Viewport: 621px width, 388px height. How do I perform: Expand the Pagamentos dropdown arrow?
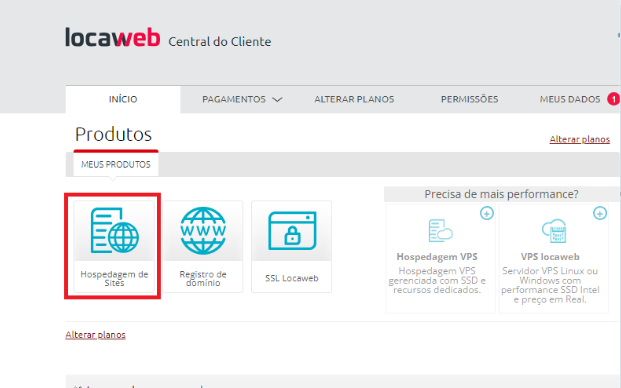tap(277, 99)
